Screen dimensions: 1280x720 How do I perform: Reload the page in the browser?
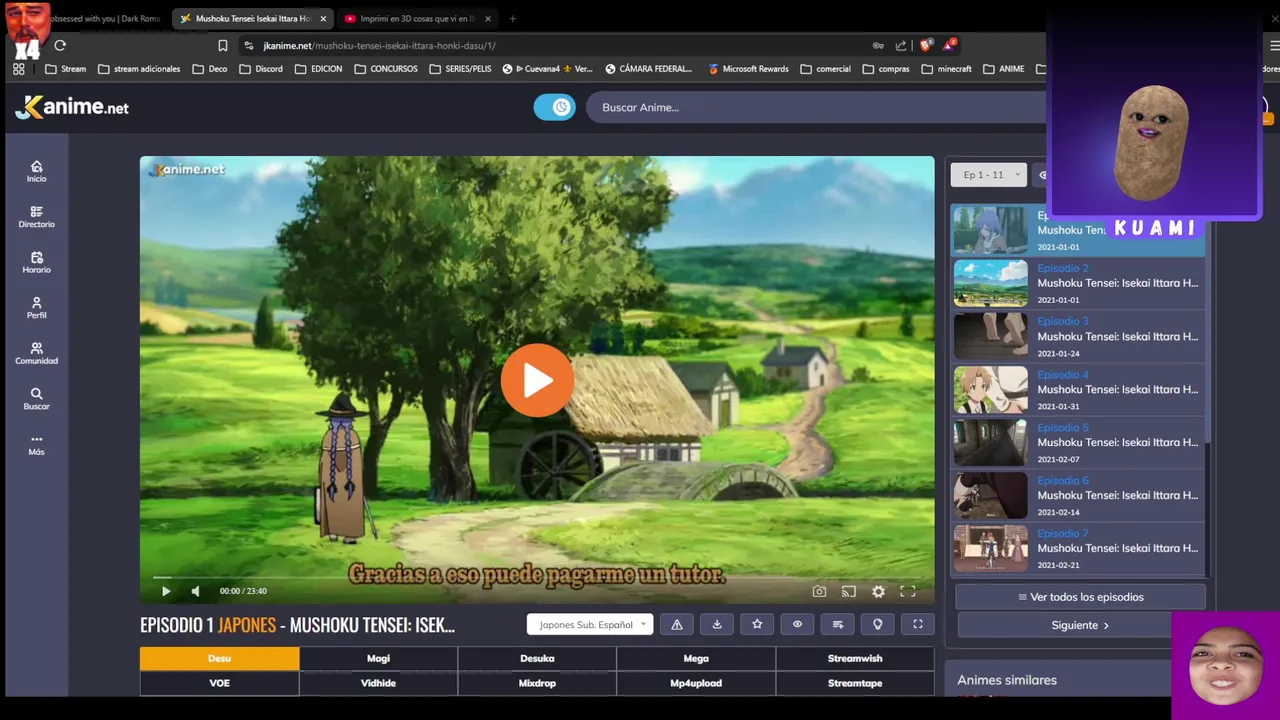coord(60,45)
